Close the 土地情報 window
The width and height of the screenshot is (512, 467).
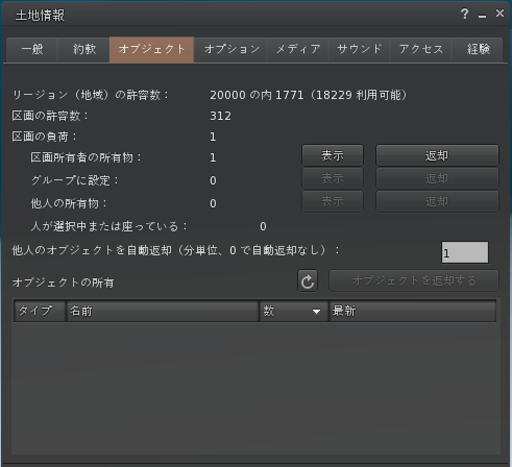[x=500, y=13]
